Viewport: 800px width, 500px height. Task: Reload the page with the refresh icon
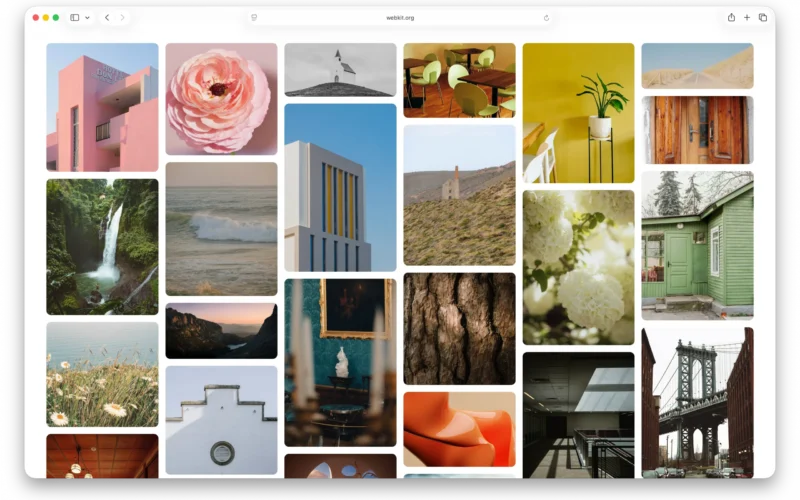tap(546, 18)
